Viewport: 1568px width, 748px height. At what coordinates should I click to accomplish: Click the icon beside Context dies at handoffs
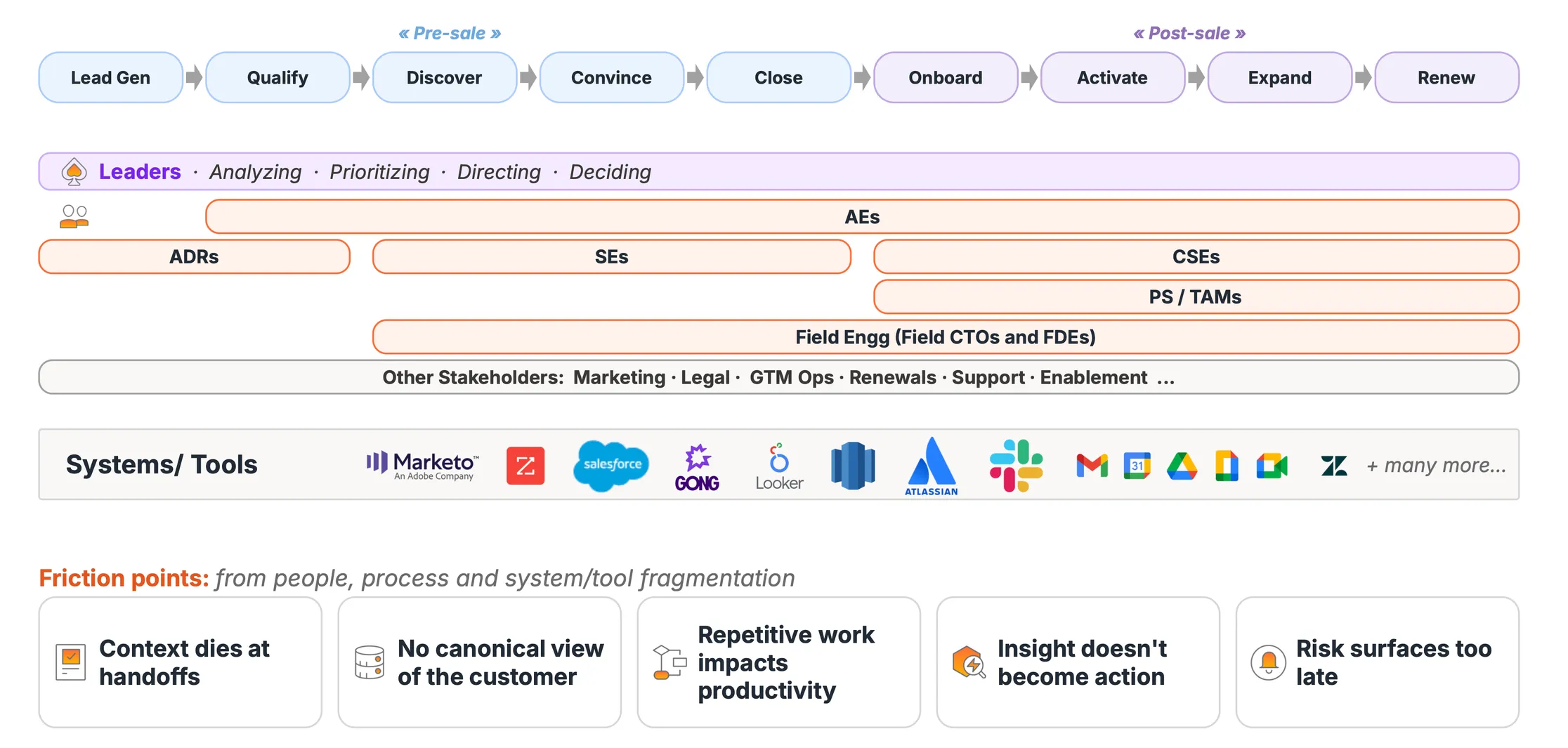(x=71, y=662)
